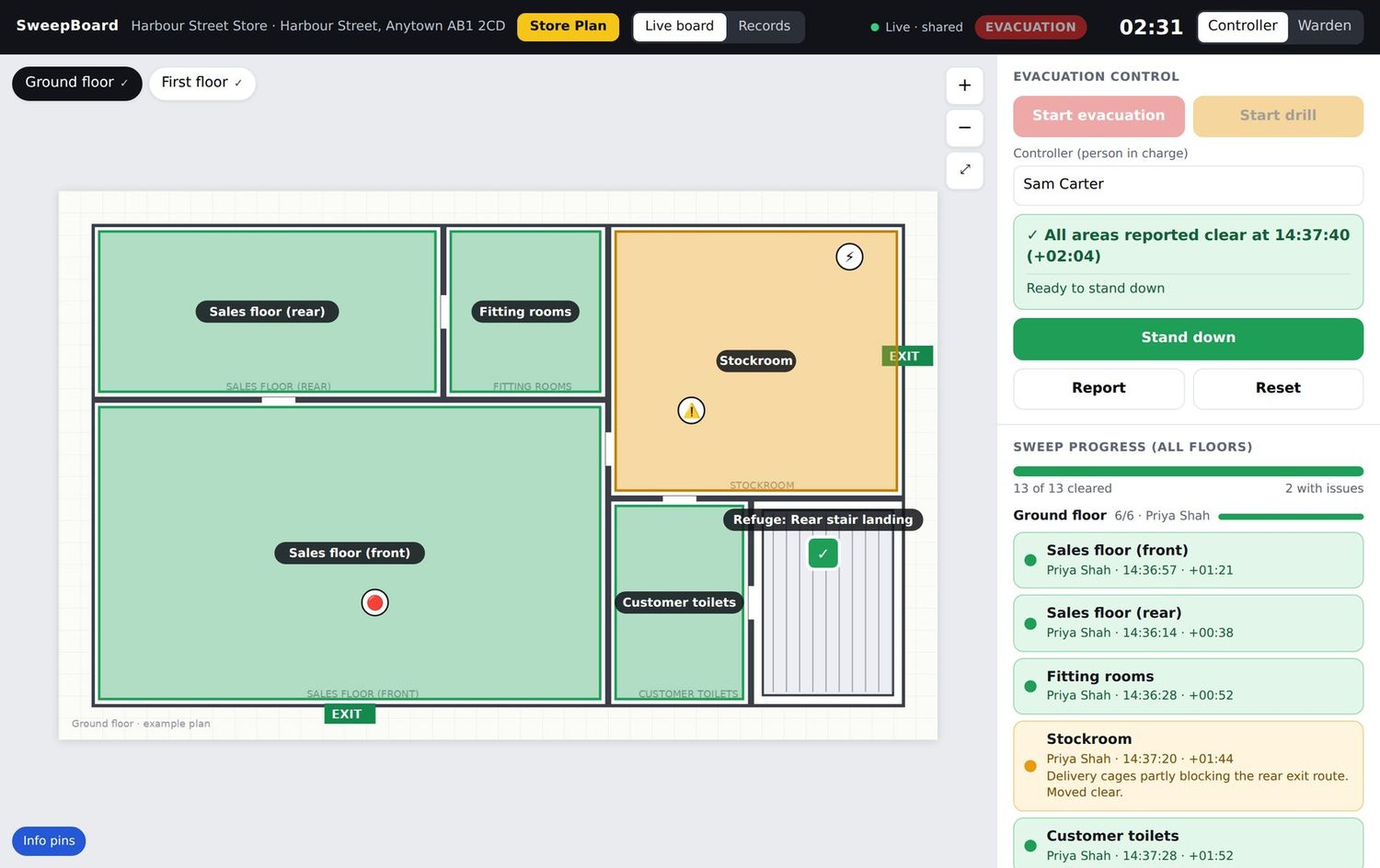Click the Reset button

(x=1278, y=388)
